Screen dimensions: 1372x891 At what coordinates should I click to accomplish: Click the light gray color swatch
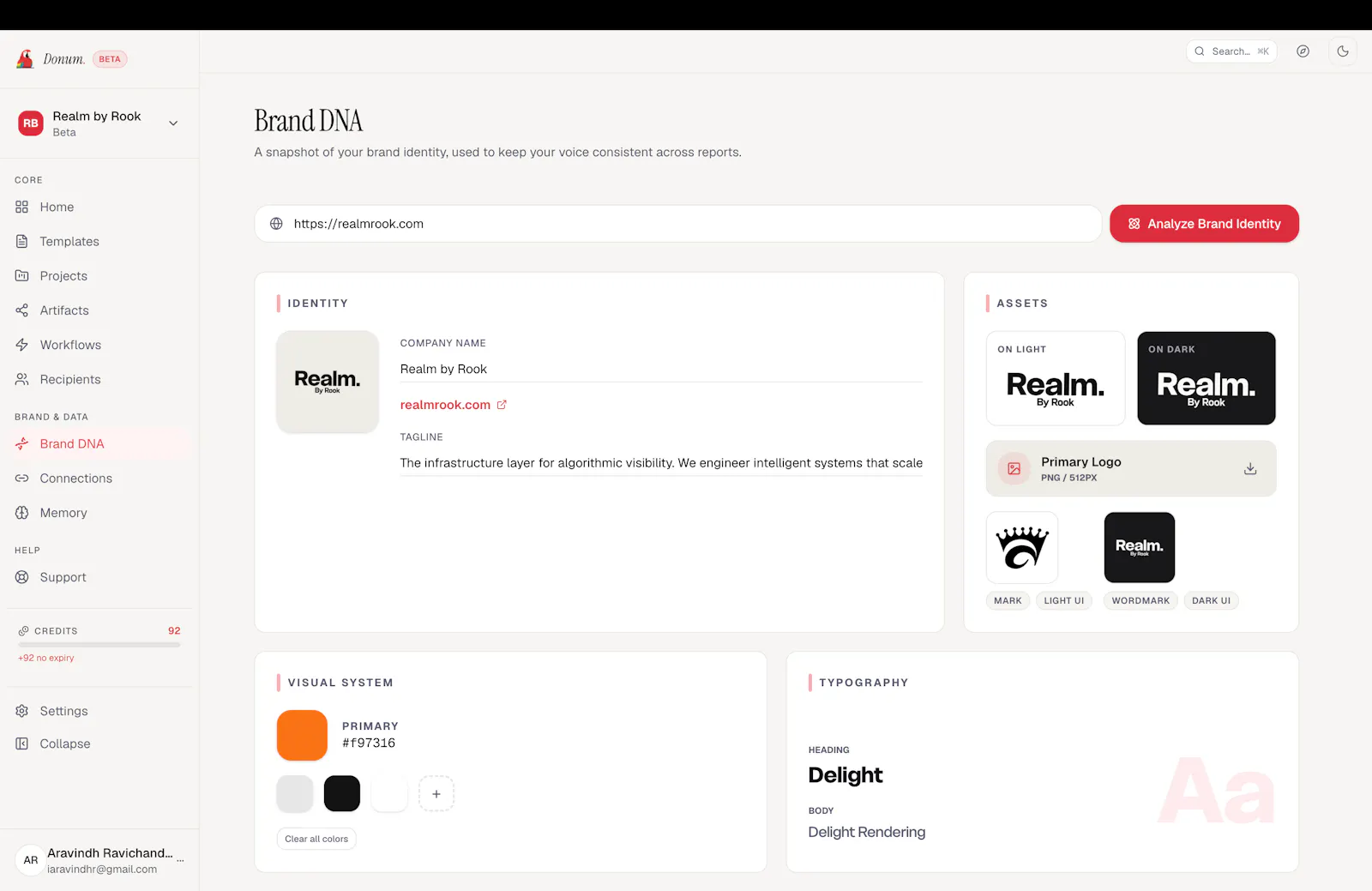click(295, 794)
